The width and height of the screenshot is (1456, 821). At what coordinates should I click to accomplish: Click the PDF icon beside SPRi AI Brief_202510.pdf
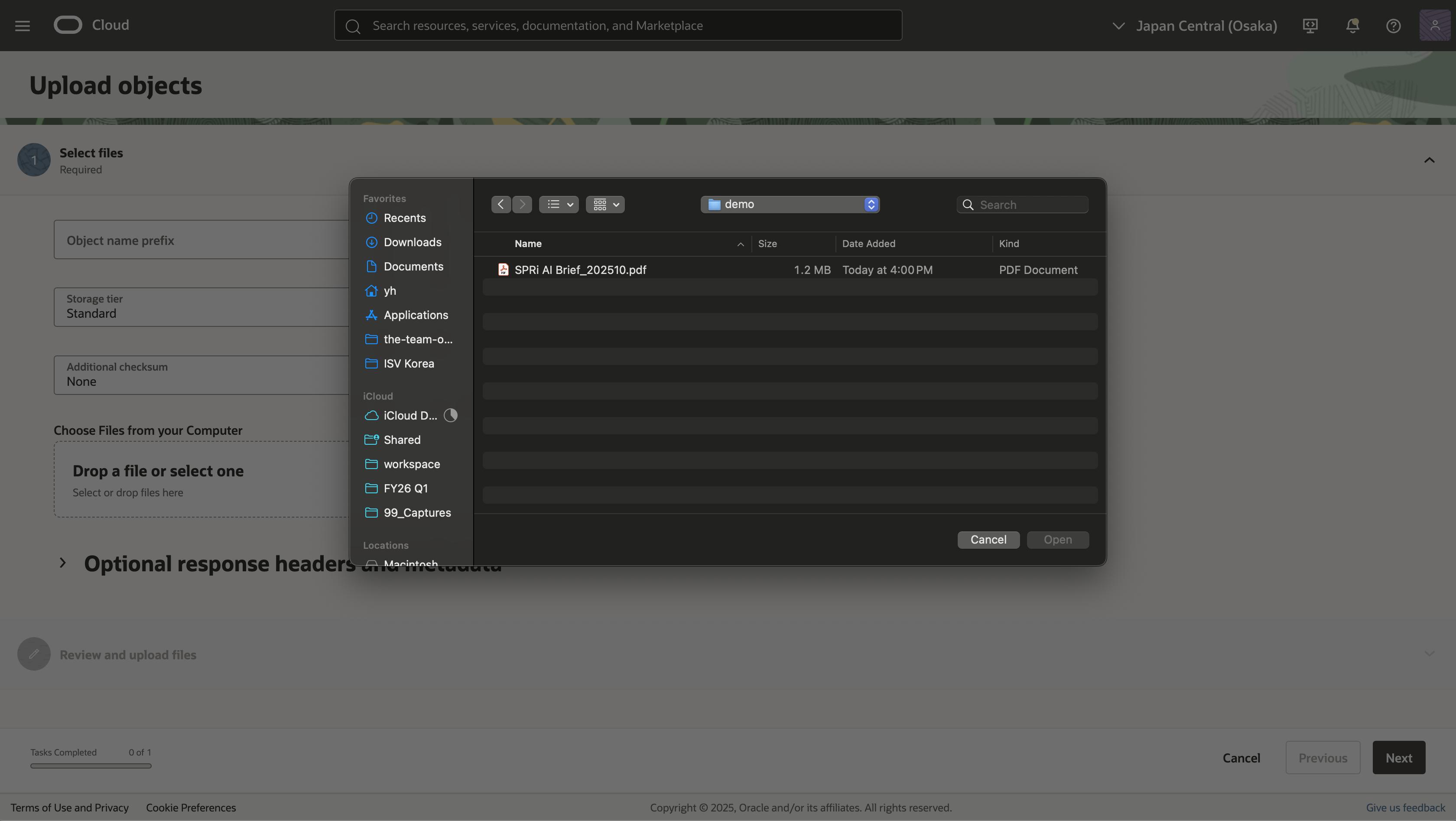[x=503, y=270]
